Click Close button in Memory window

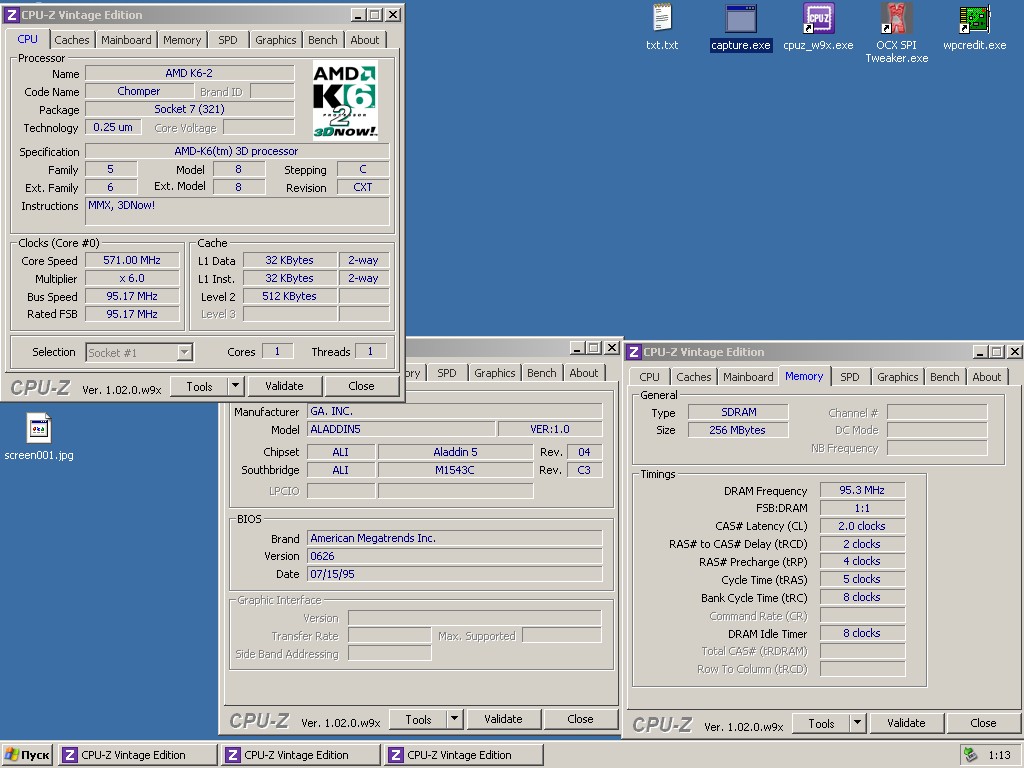pyautogui.click(x=983, y=723)
